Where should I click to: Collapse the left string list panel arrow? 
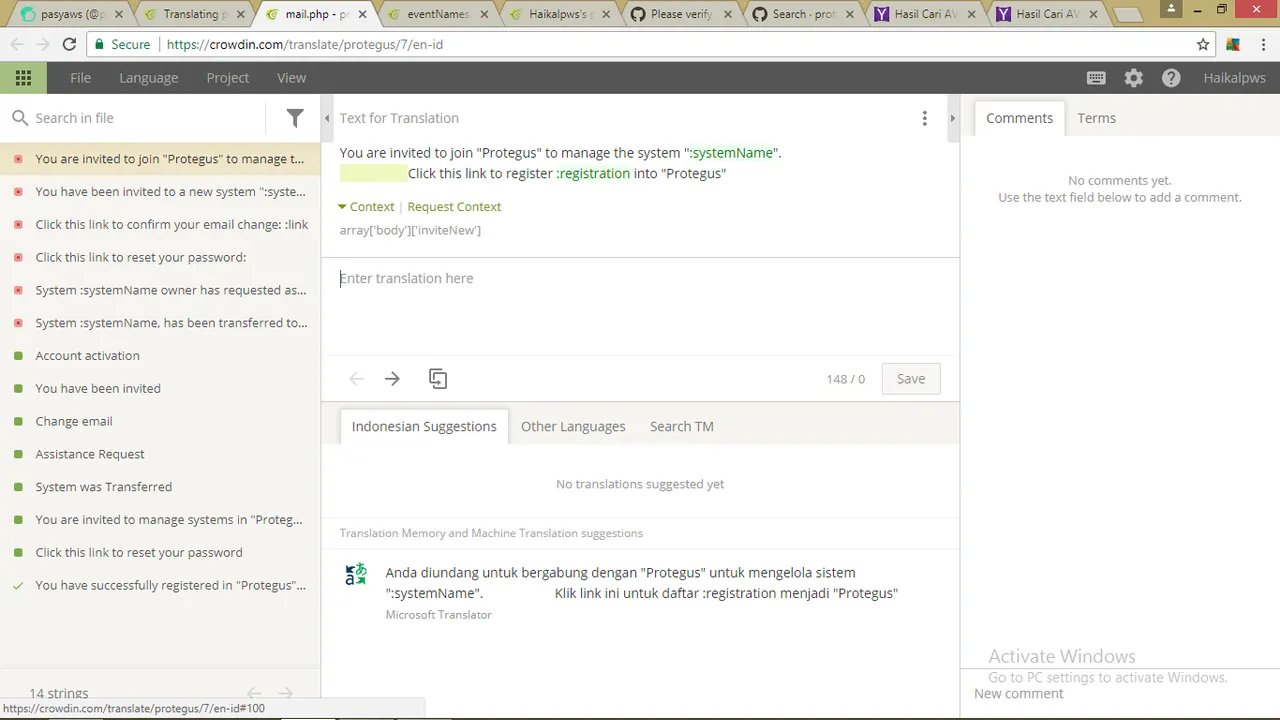pyautogui.click(x=327, y=118)
